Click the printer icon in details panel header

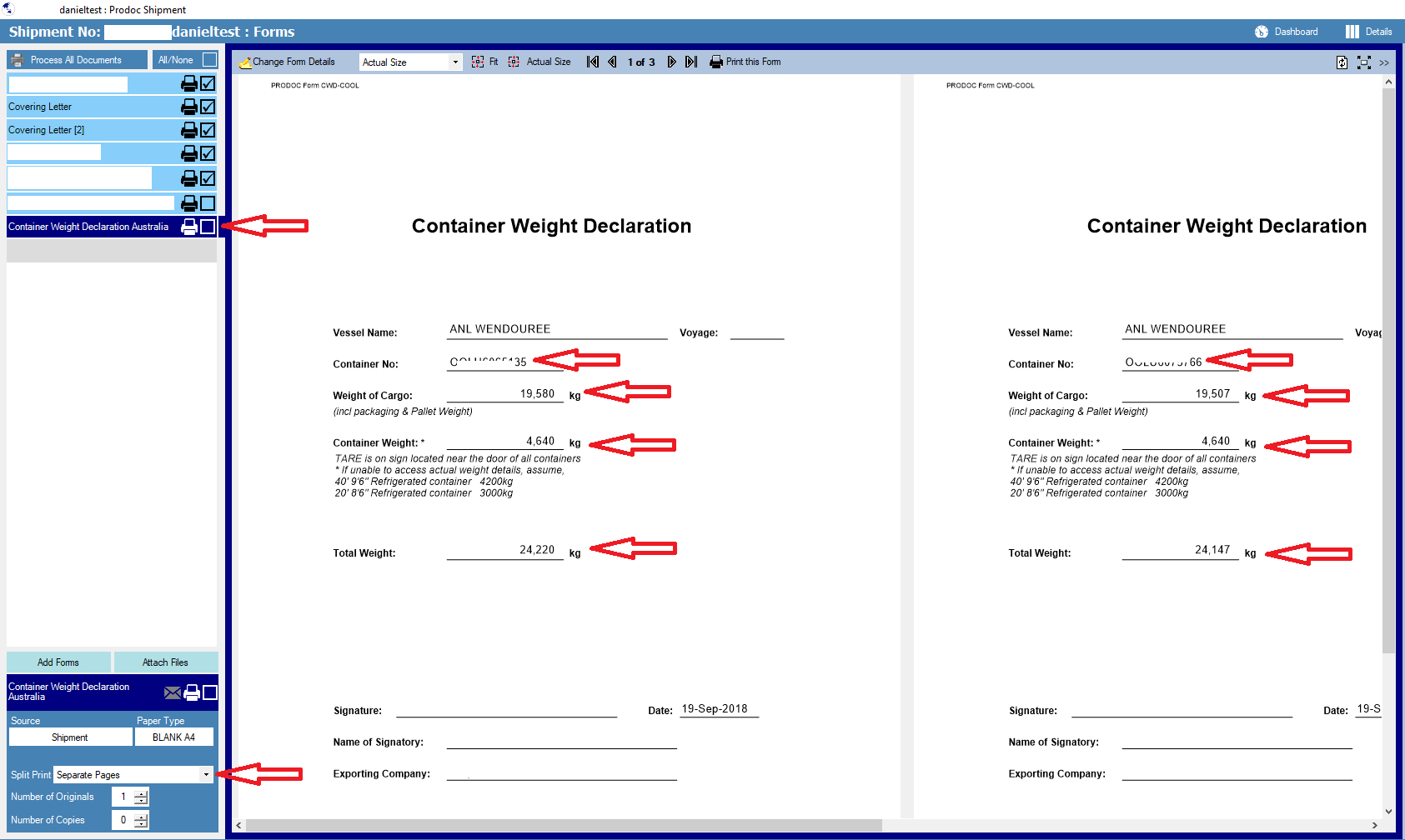(x=192, y=692)
